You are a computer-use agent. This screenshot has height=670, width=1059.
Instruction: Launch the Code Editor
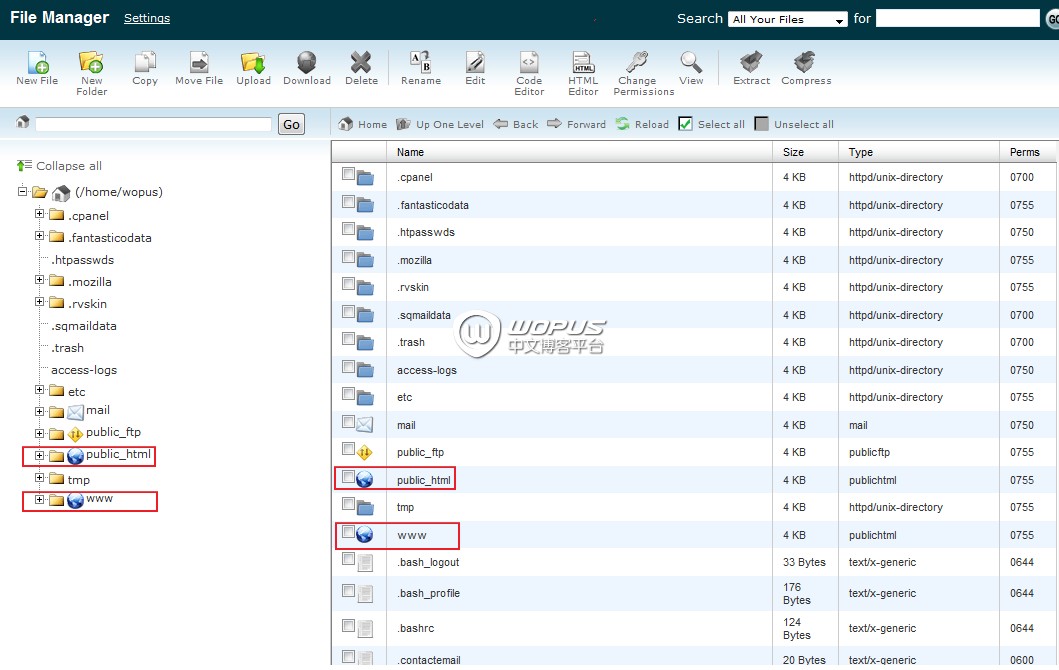[529, 62]
